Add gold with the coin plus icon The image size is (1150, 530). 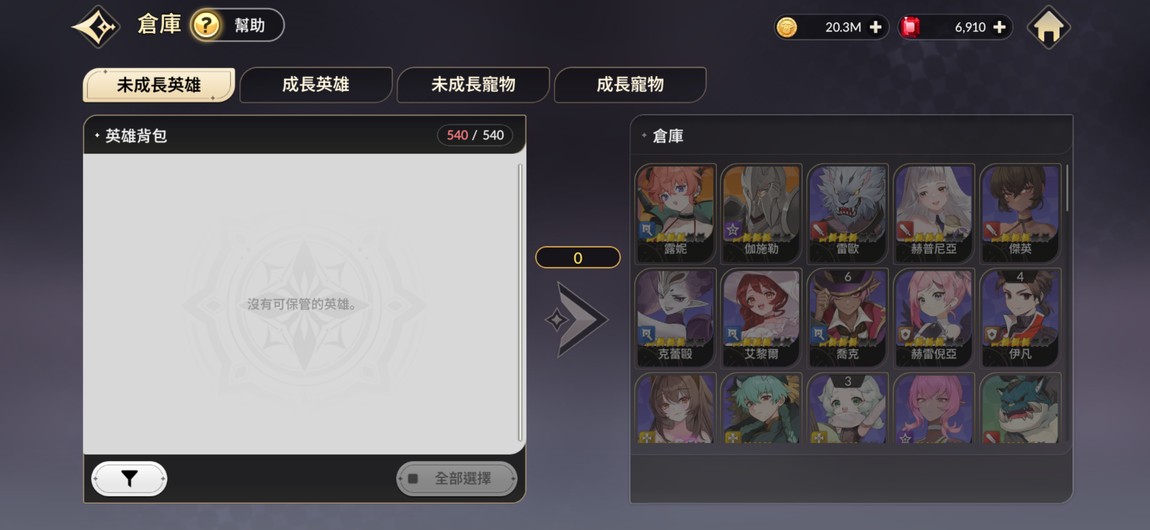[x=875, y=27]
